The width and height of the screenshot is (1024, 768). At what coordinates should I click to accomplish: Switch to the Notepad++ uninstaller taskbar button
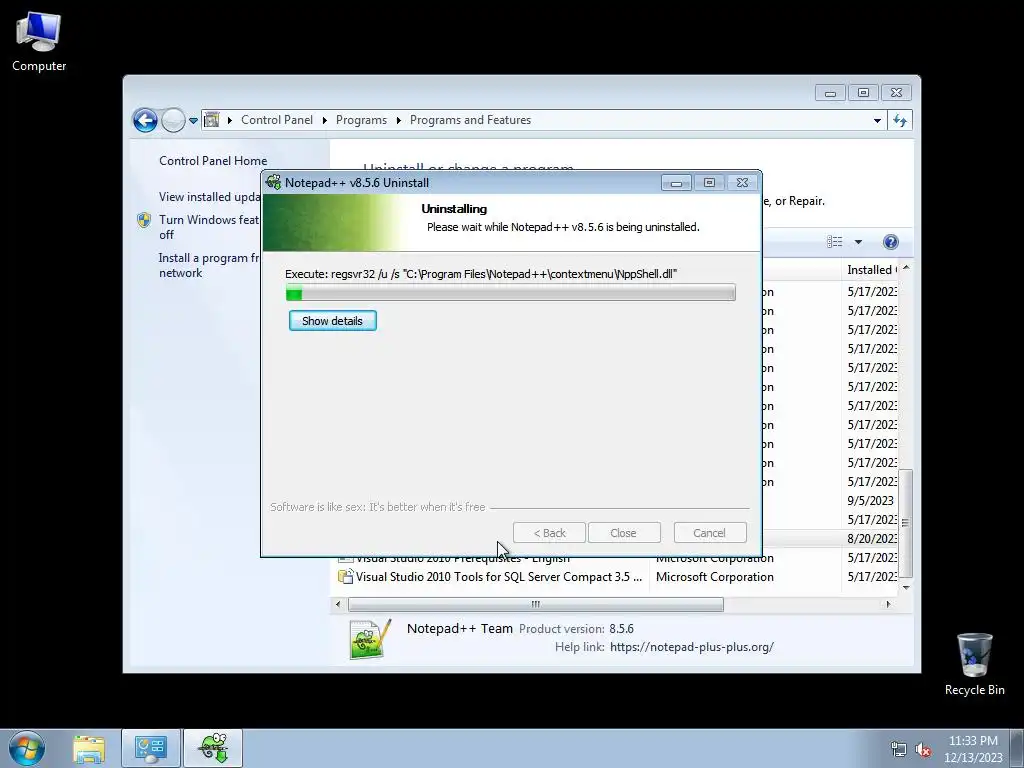213,748
